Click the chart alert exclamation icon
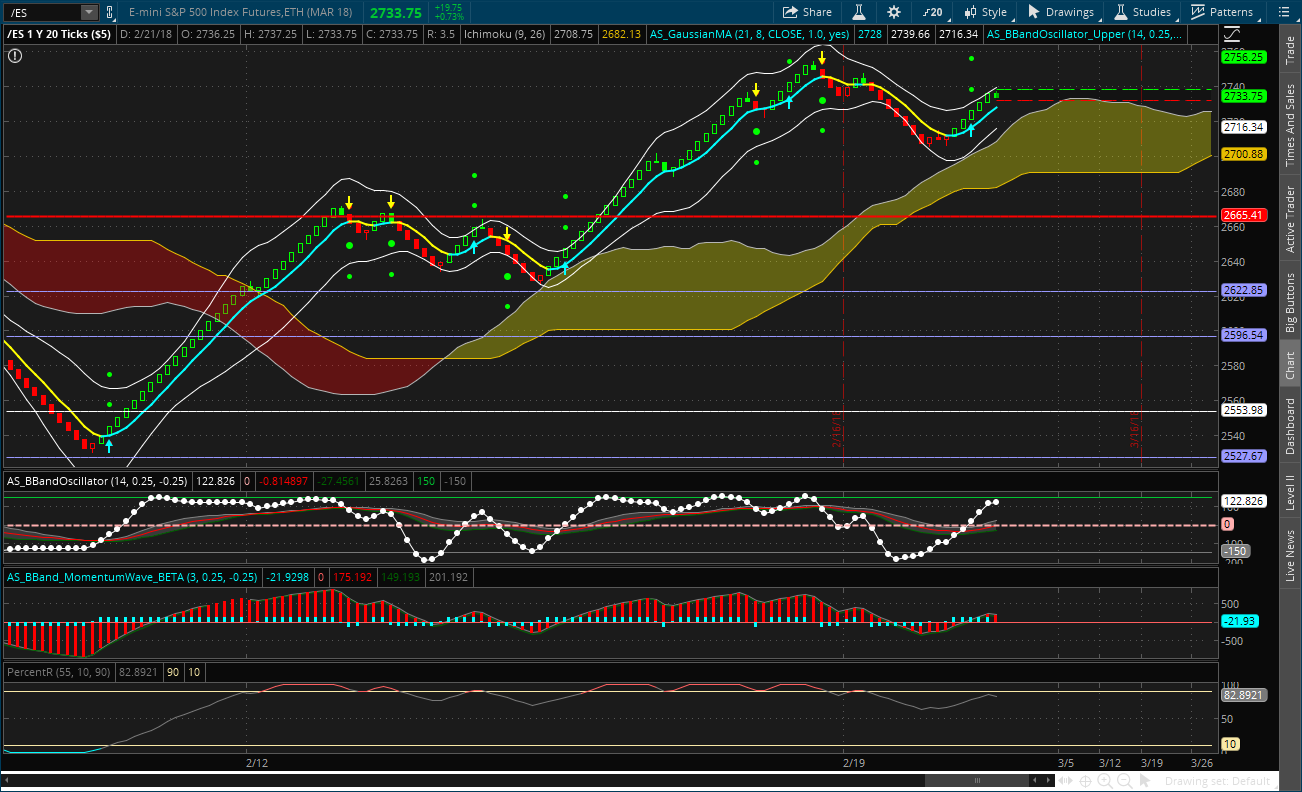This screenshot has width=1302, height=792. point(14,56)
